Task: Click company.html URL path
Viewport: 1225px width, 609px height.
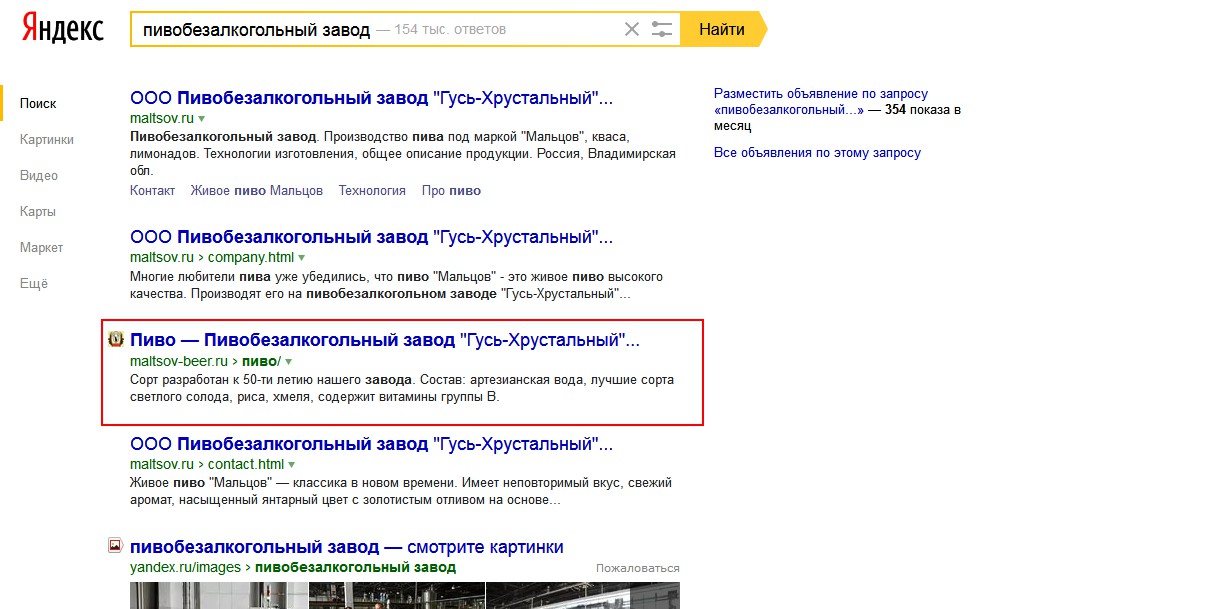Action: [251, 257]
